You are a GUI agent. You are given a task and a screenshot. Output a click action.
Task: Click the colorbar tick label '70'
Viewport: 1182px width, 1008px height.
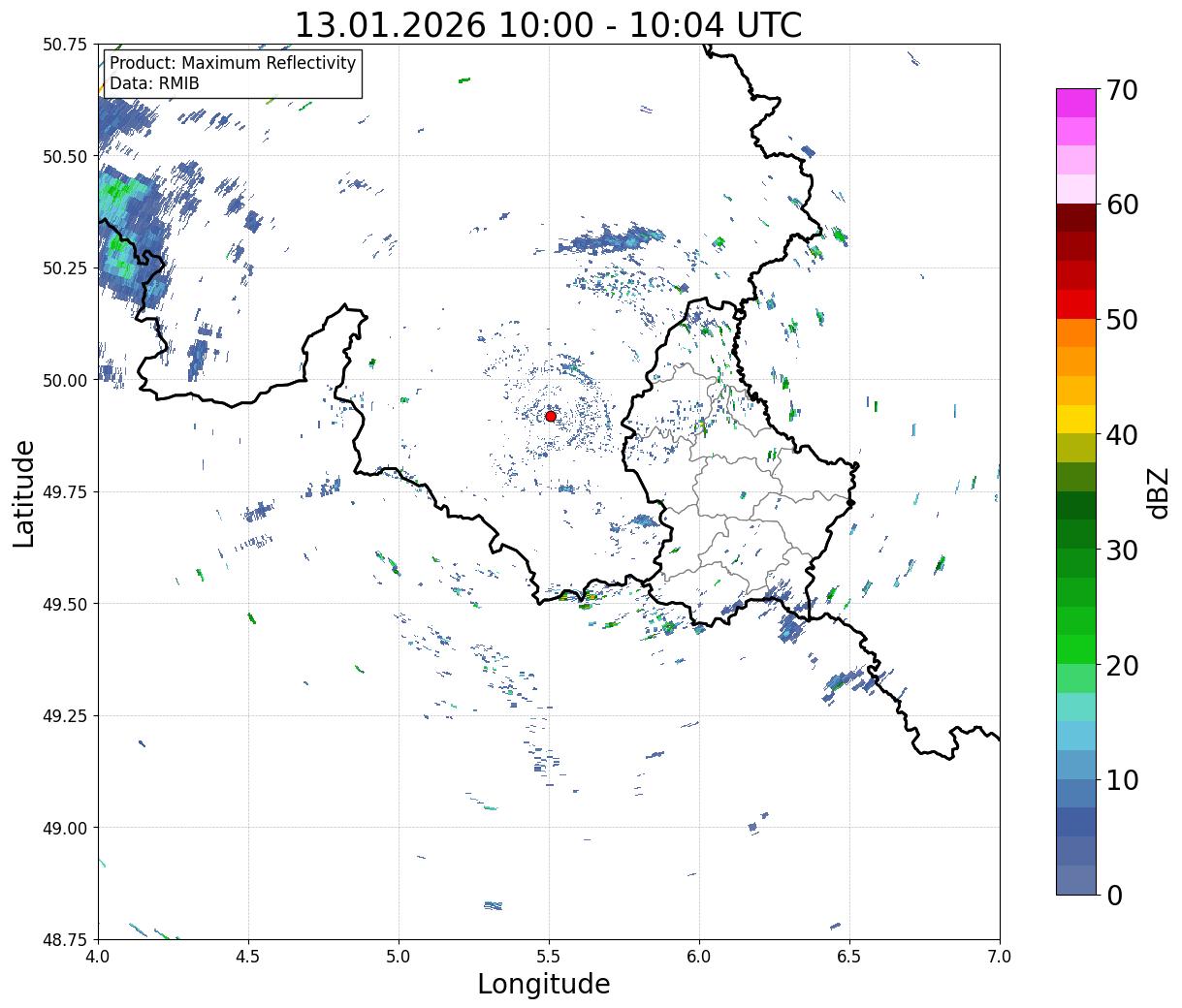coord(1121,90)
